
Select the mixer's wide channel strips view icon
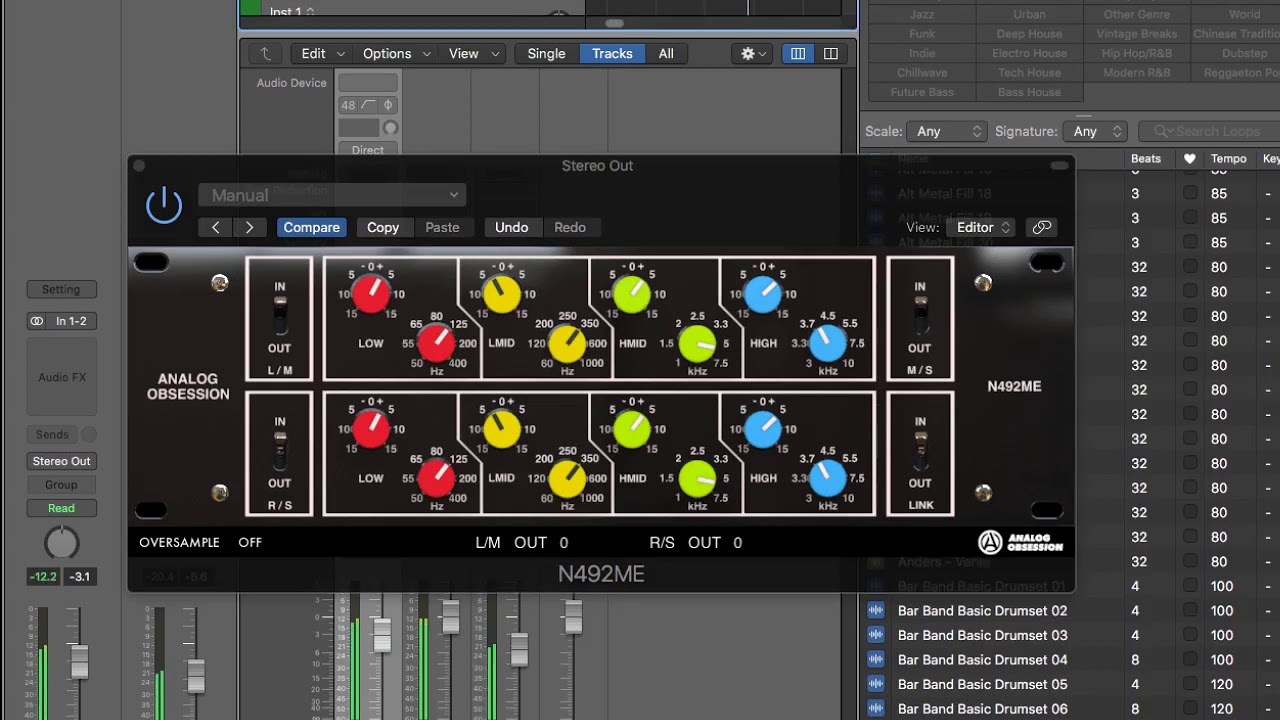click(x=831, y=54)
